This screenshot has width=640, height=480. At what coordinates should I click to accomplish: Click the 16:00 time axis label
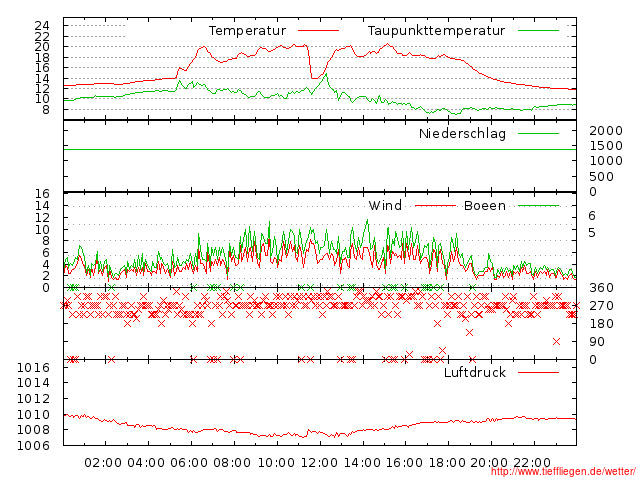[404, 463]
